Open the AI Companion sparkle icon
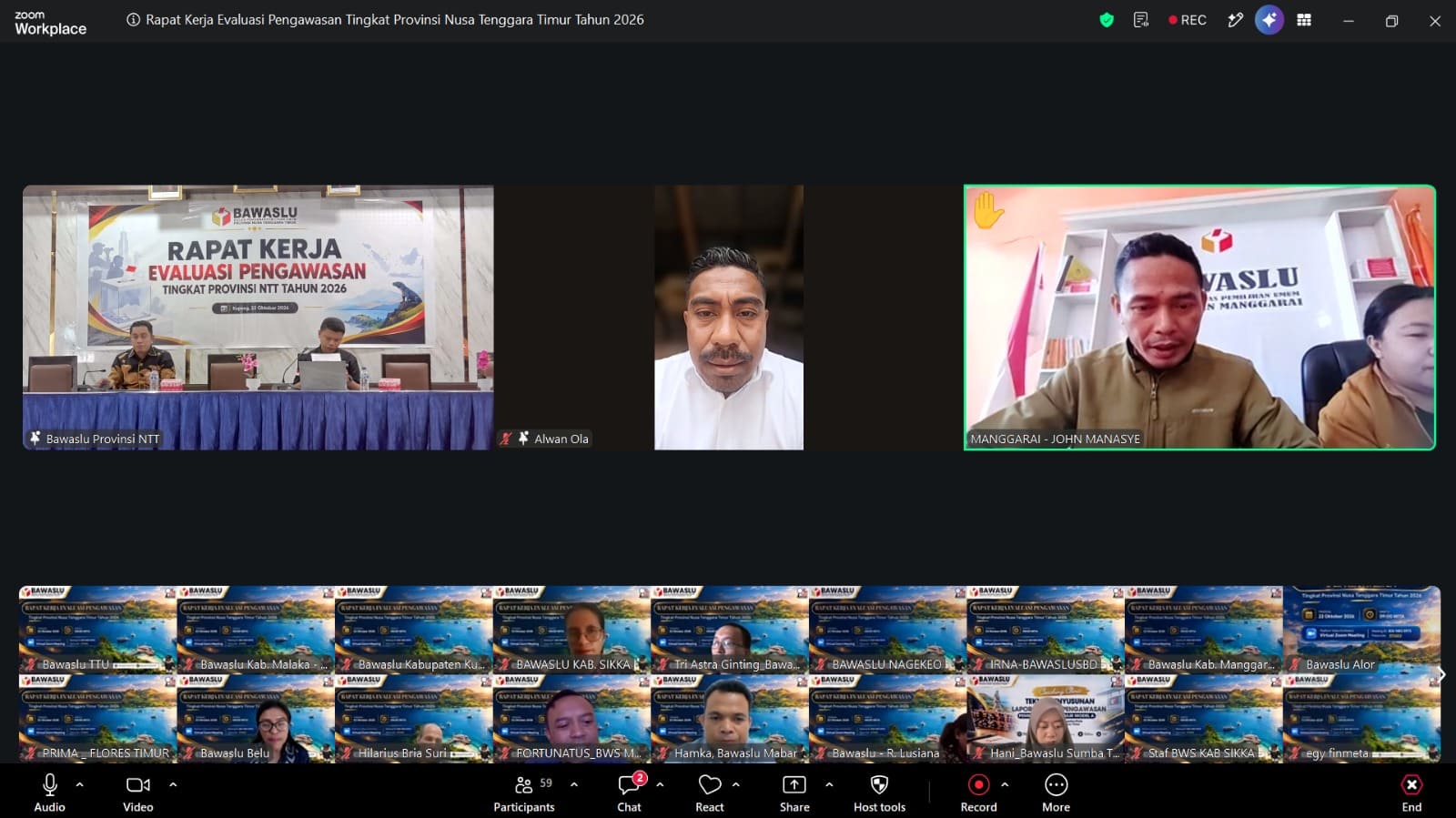The height and width of the screenshot is (818, 1456). tap(1269, 20)
